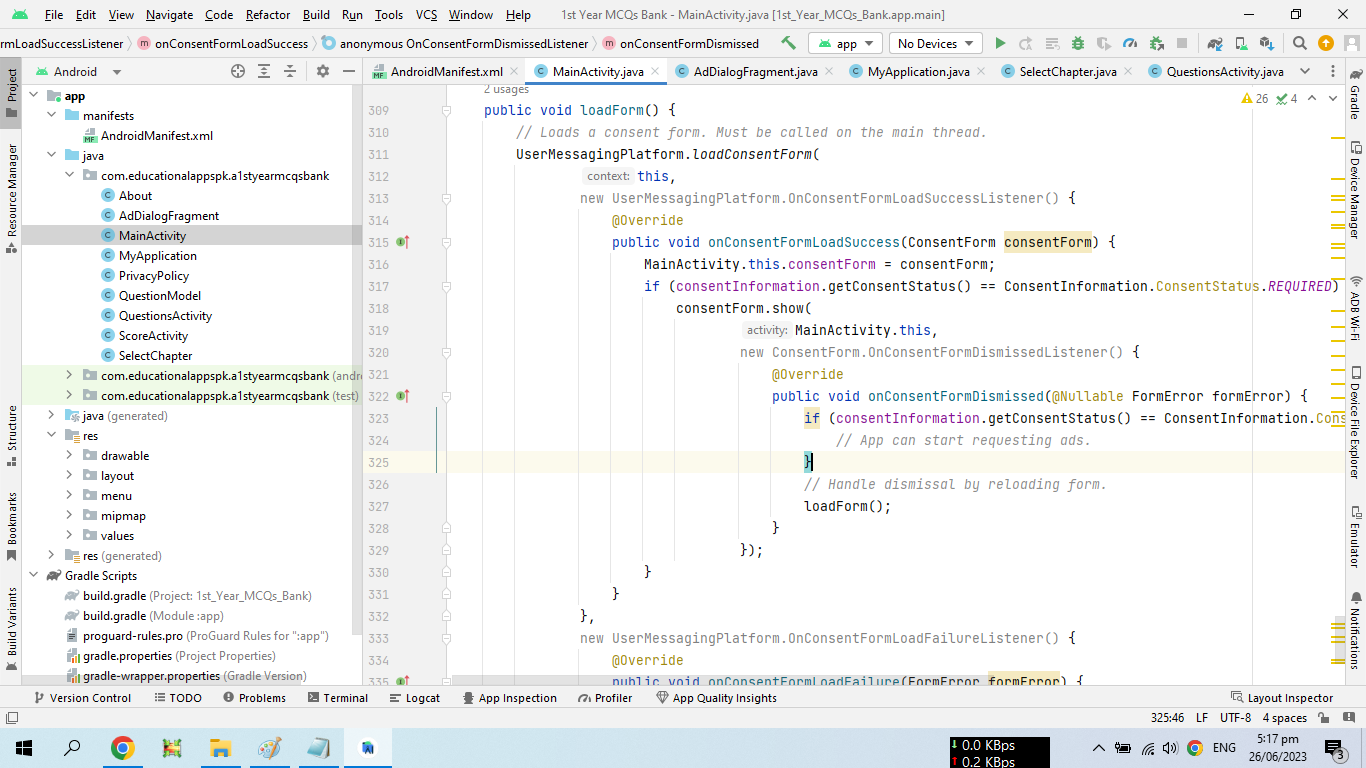The width and height of the screenshot is (1366, 768).
Task: Click the orange IDE update arrow icon
Action: tap(1326, 43)
